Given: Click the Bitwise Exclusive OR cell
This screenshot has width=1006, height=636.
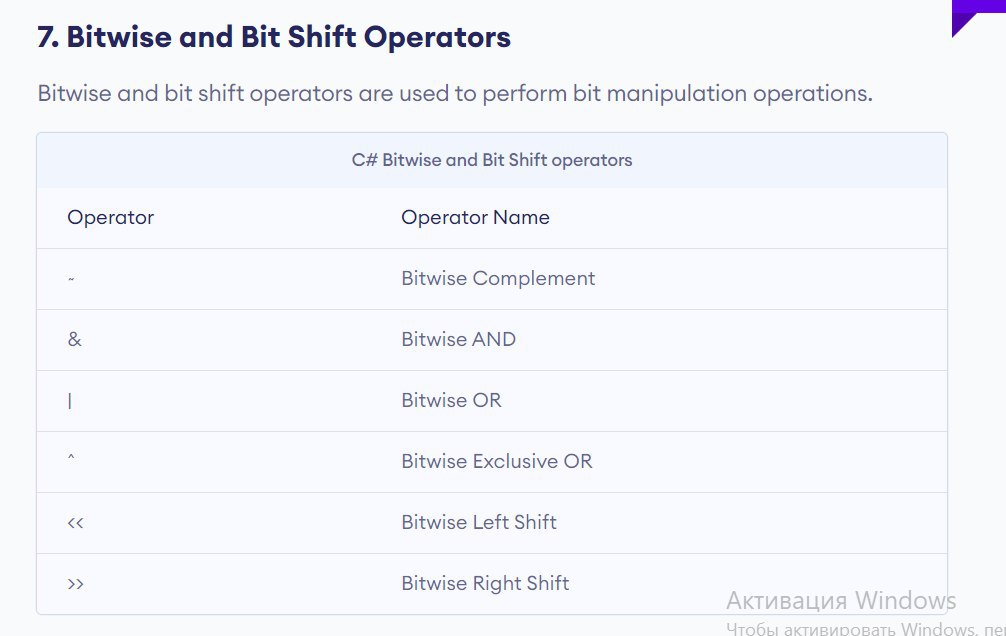Looking at the screenshot, I should pos(497,461).
